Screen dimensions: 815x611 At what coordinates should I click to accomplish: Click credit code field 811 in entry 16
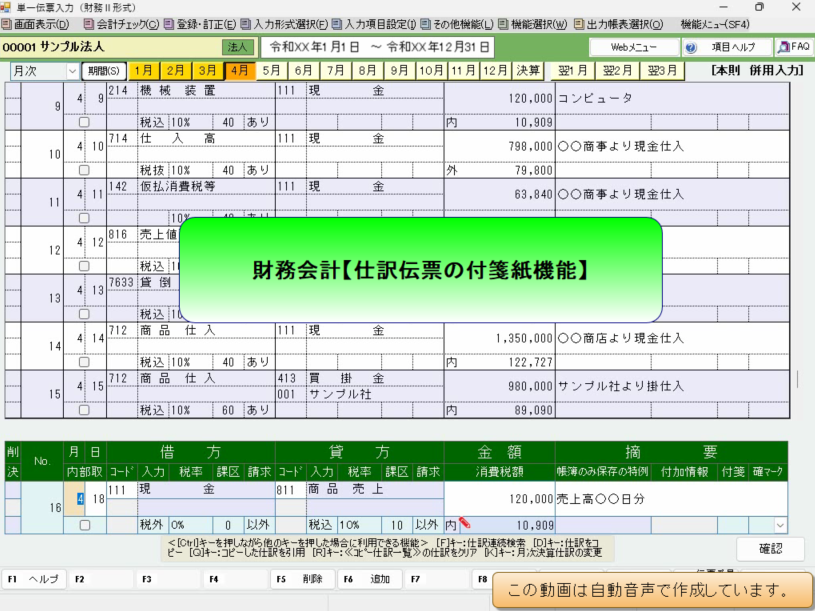pyautogui.click(x=291, y=490)
